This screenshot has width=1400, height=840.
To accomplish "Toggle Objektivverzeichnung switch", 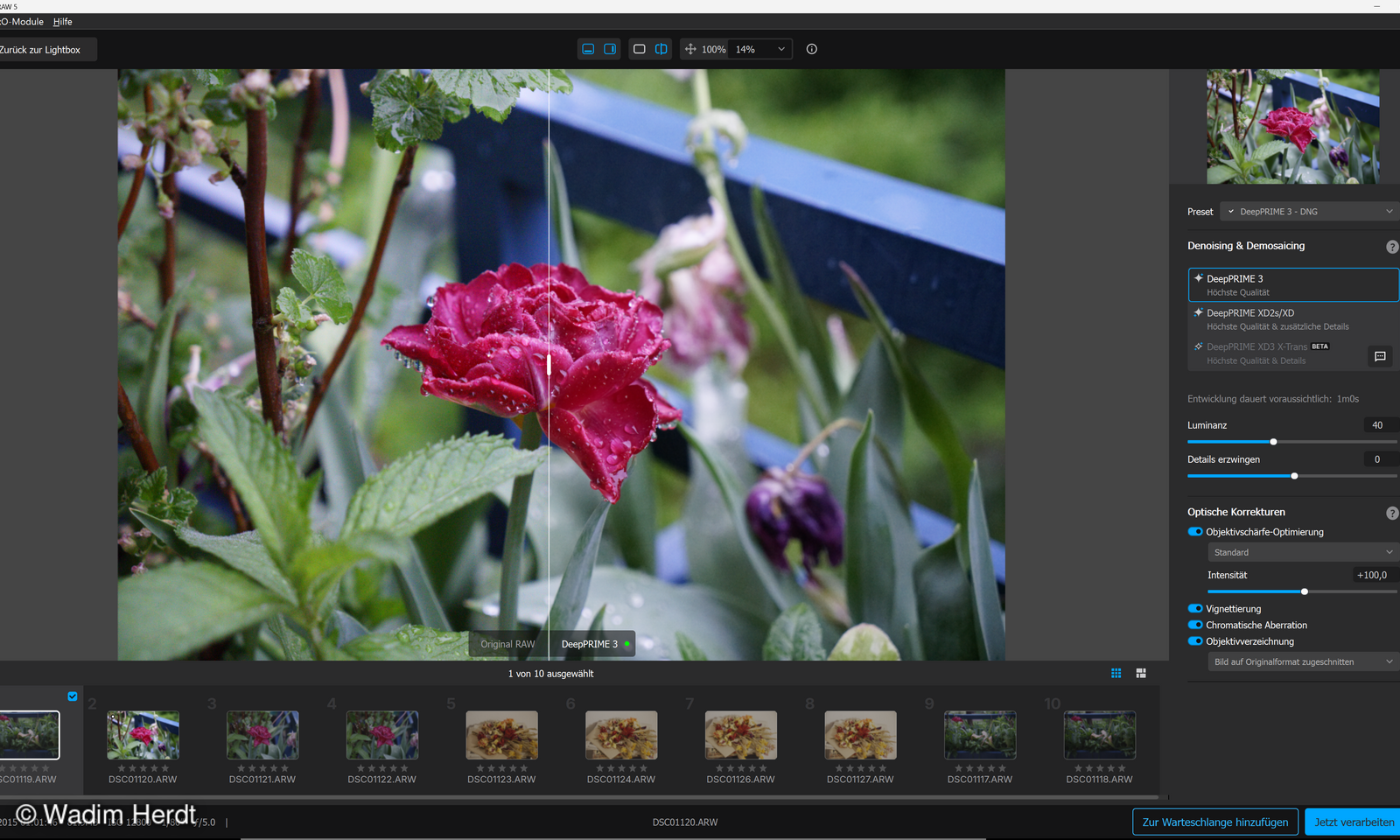I will pyautogui.click(x=1194, y=641).
